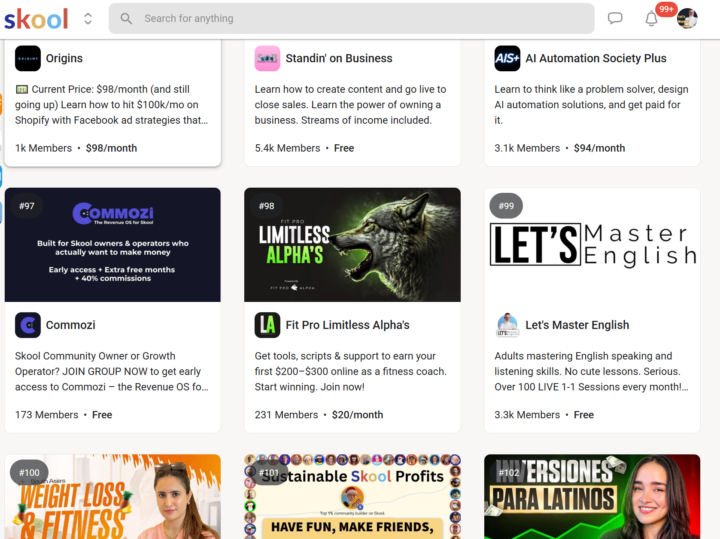Viewport: 720px width, 539px height.
Task: Click the Commozi description about Revenue OS
Action: point(112,371)
